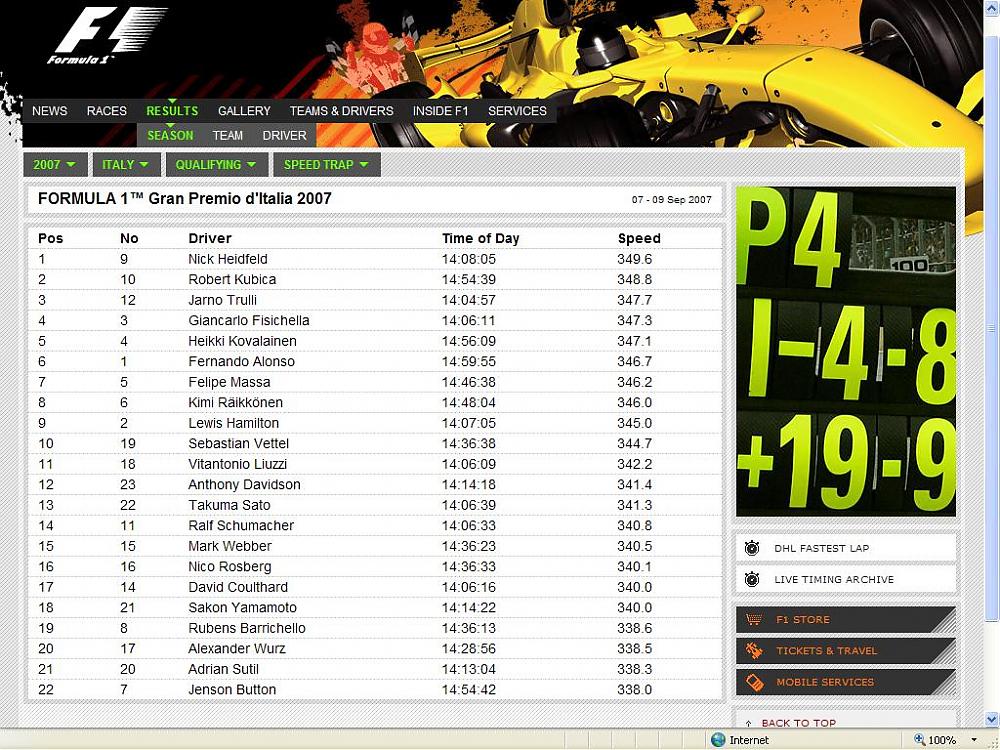Select the TEAM sub-tab
1000x750 pixels.
pos(228,135)
